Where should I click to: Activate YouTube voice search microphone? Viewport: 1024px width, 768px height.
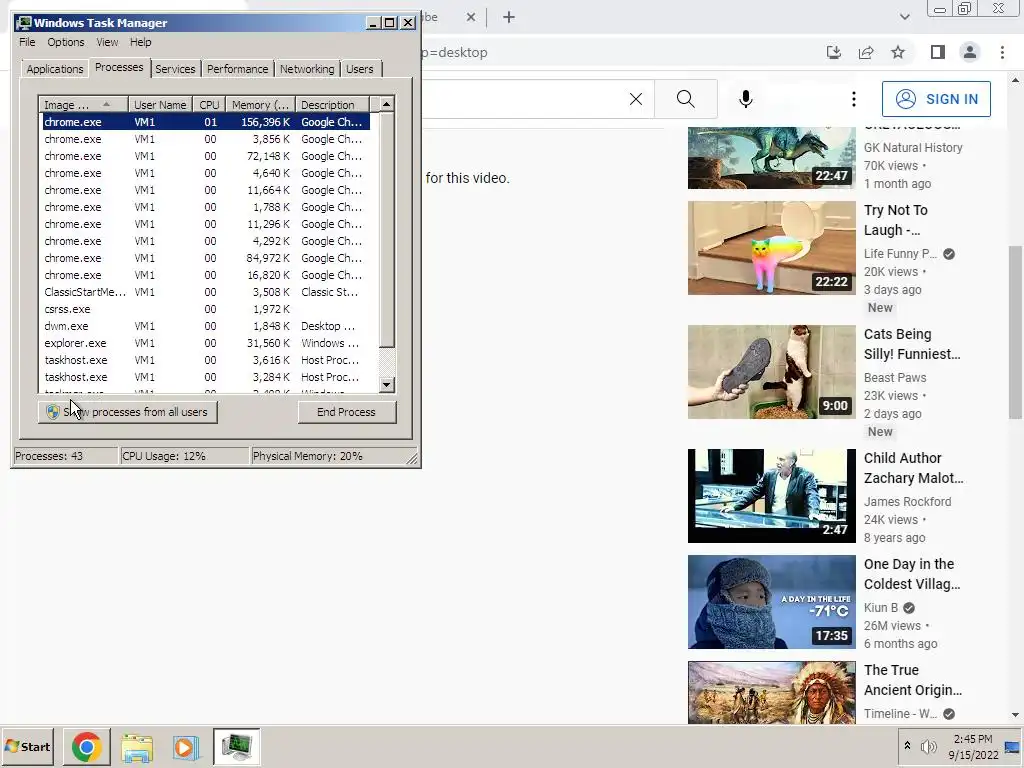tap(746, 99)
